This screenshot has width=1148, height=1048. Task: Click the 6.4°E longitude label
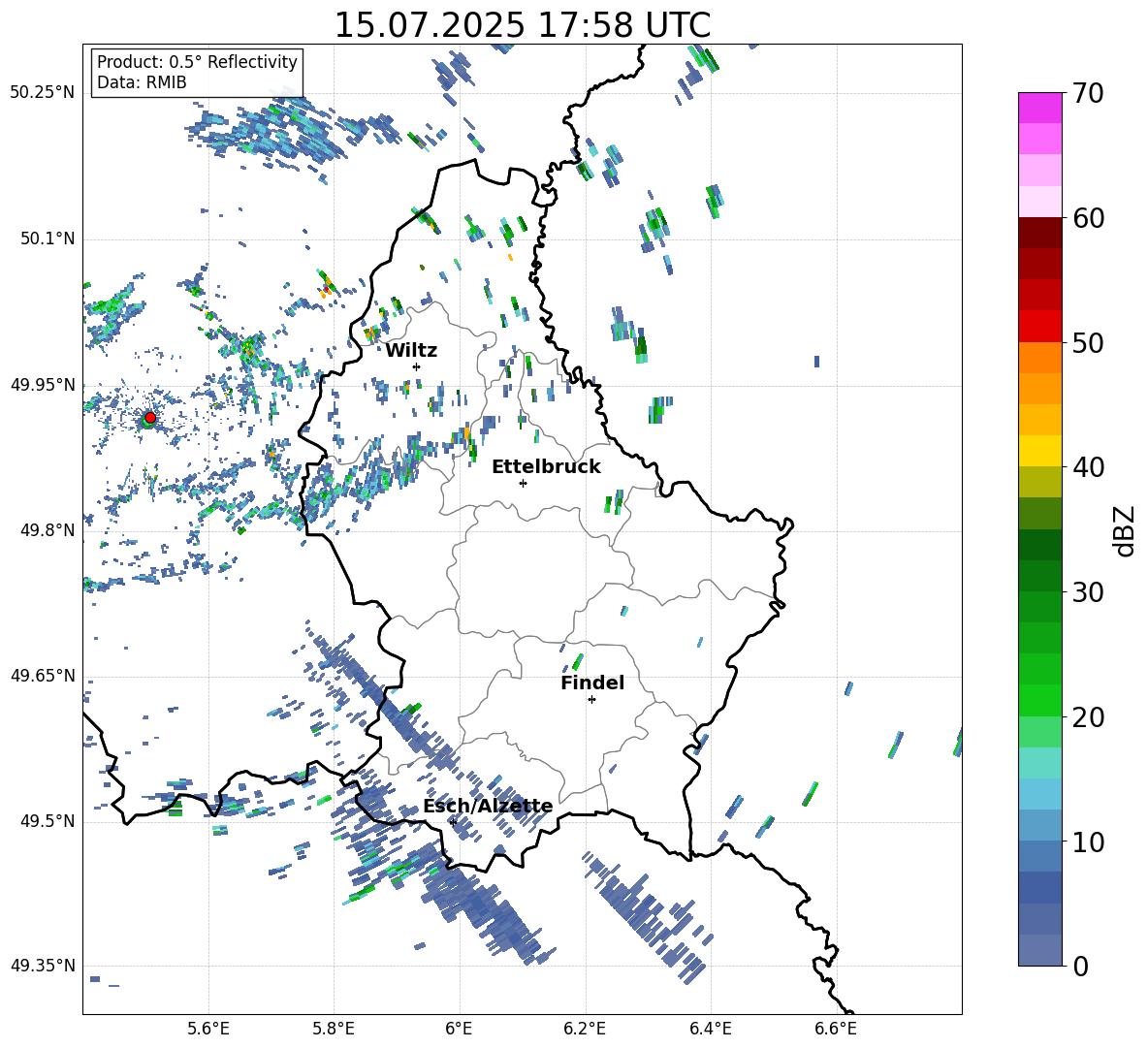pyautogui.click(x=710, y=1029)
